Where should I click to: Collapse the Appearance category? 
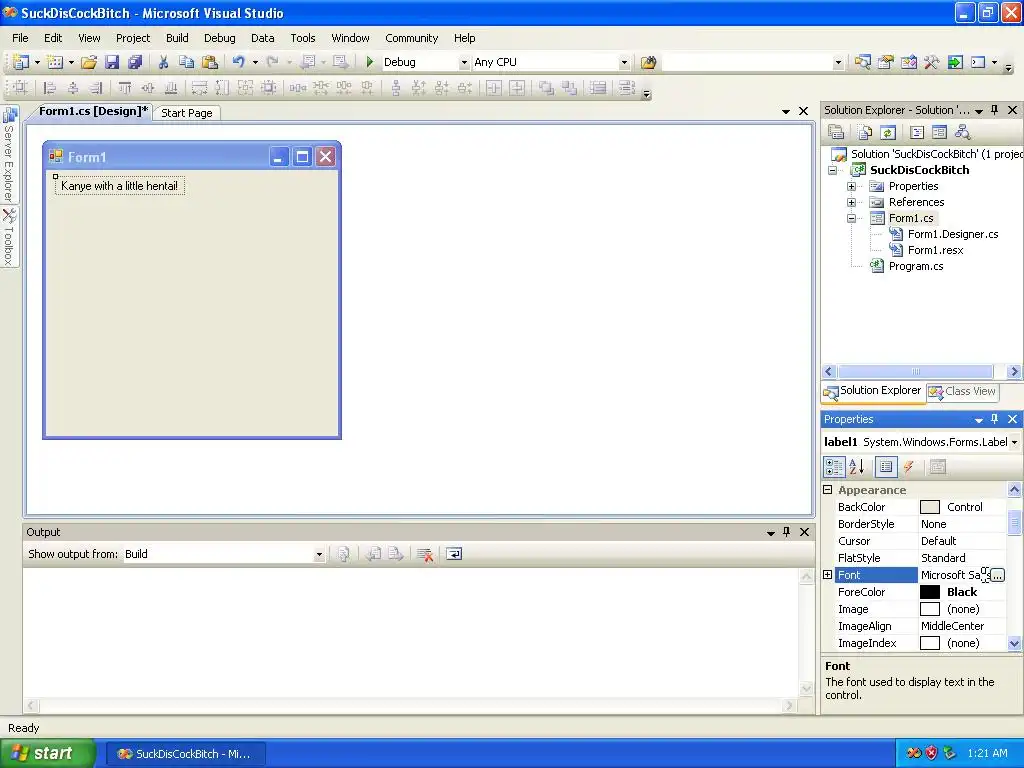click(x=827, y=490)
